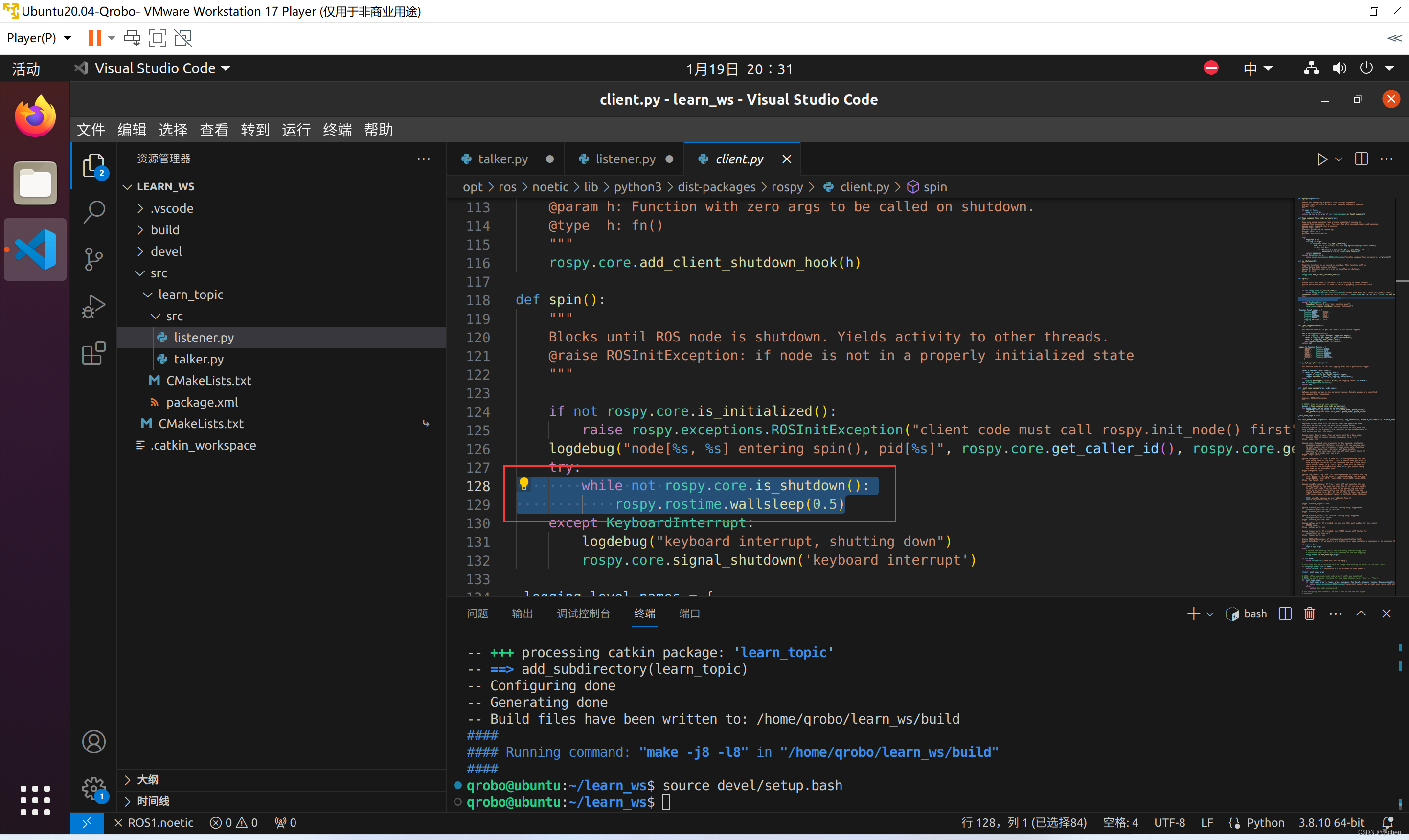Open editor More Actions ellipsis
The width and height of the screenshot is (1409, 840).
(x=1387, y=159)
